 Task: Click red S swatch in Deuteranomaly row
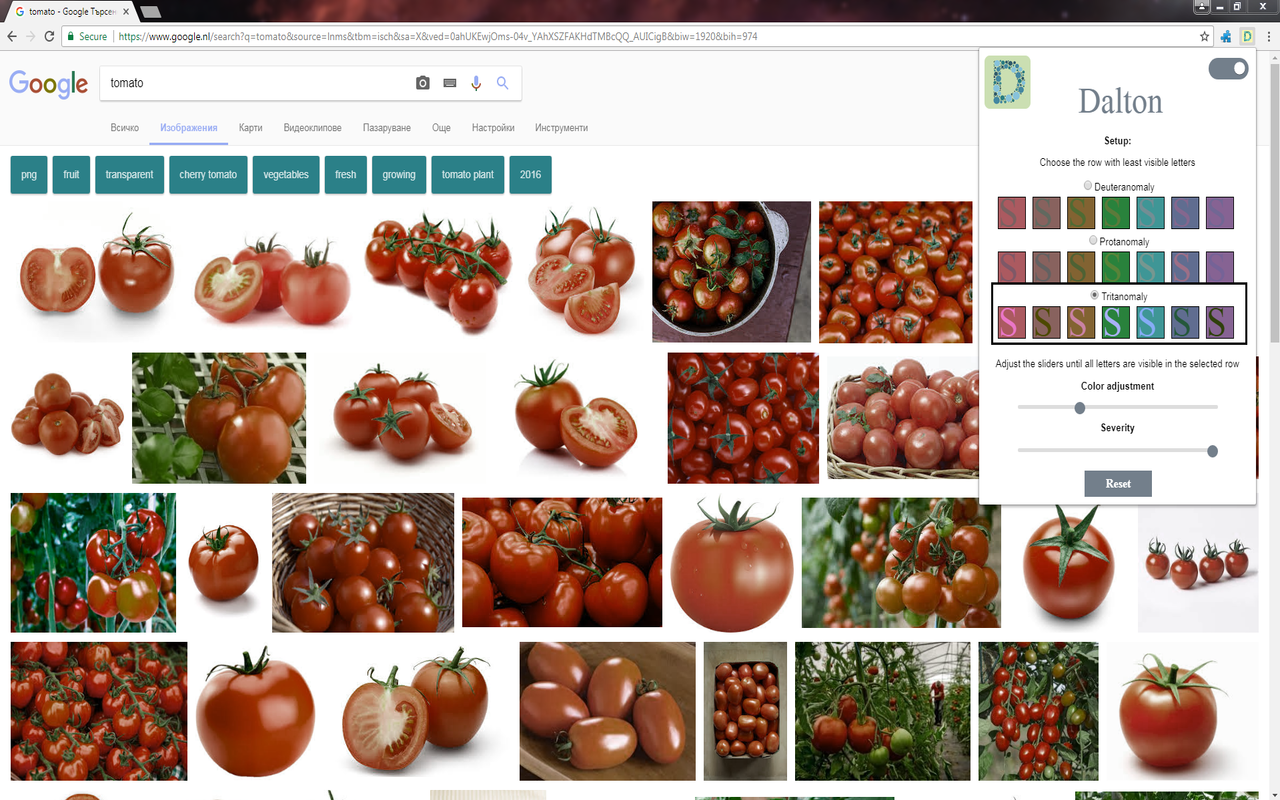(x=1012, y=212)
